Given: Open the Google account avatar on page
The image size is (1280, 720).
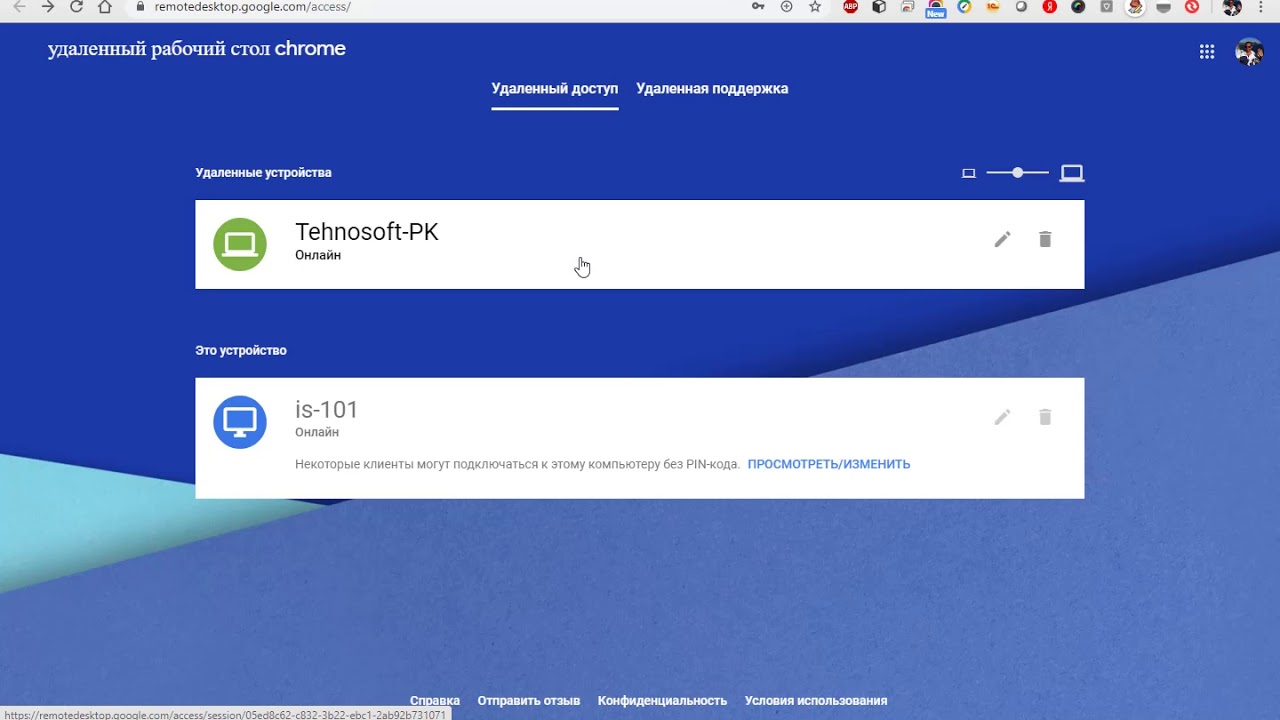Looking at the screenshot, I should pos(1249,52).
